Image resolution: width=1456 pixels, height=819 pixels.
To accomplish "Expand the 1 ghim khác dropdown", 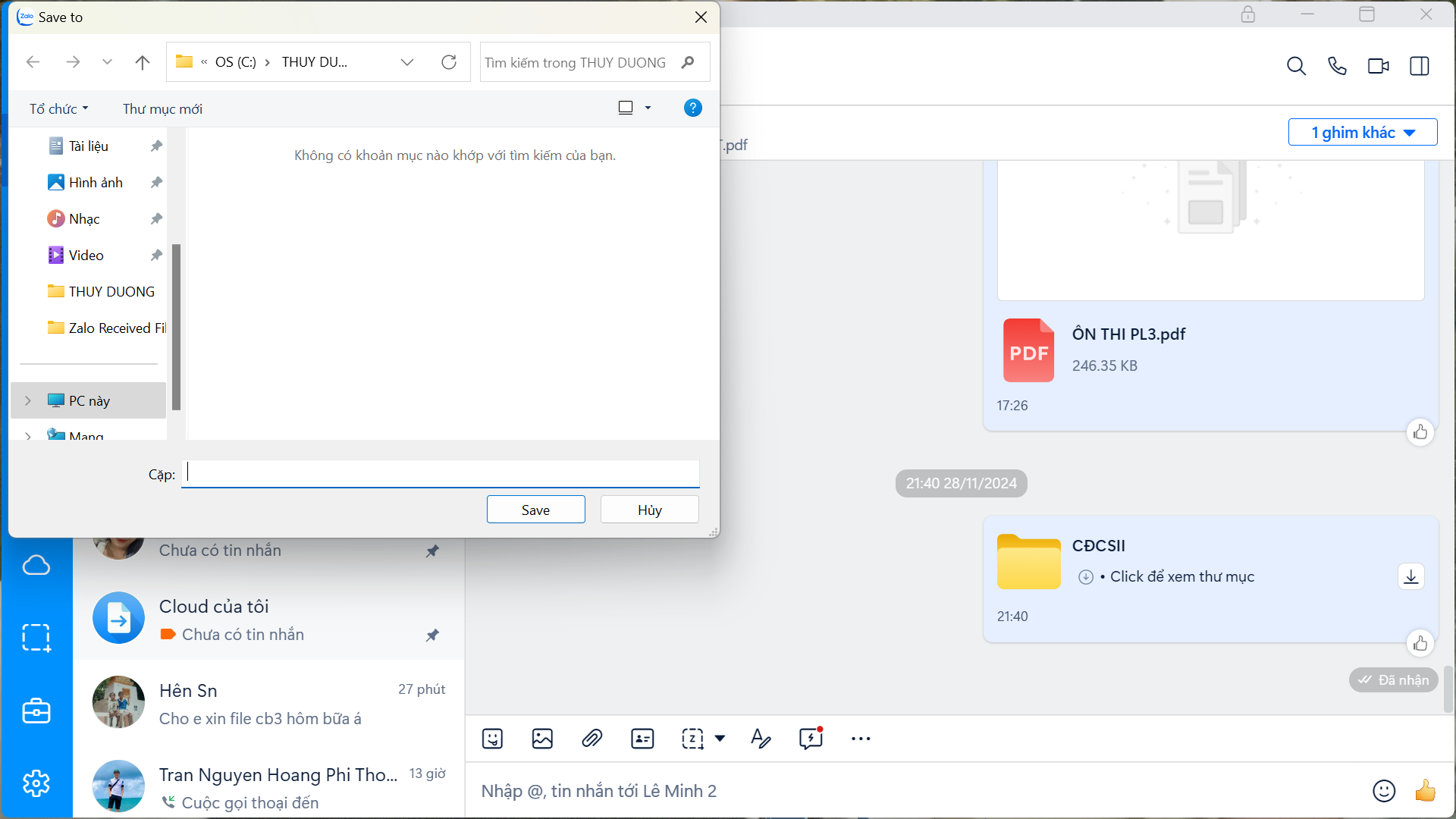I will click(x=1363, y=132).
